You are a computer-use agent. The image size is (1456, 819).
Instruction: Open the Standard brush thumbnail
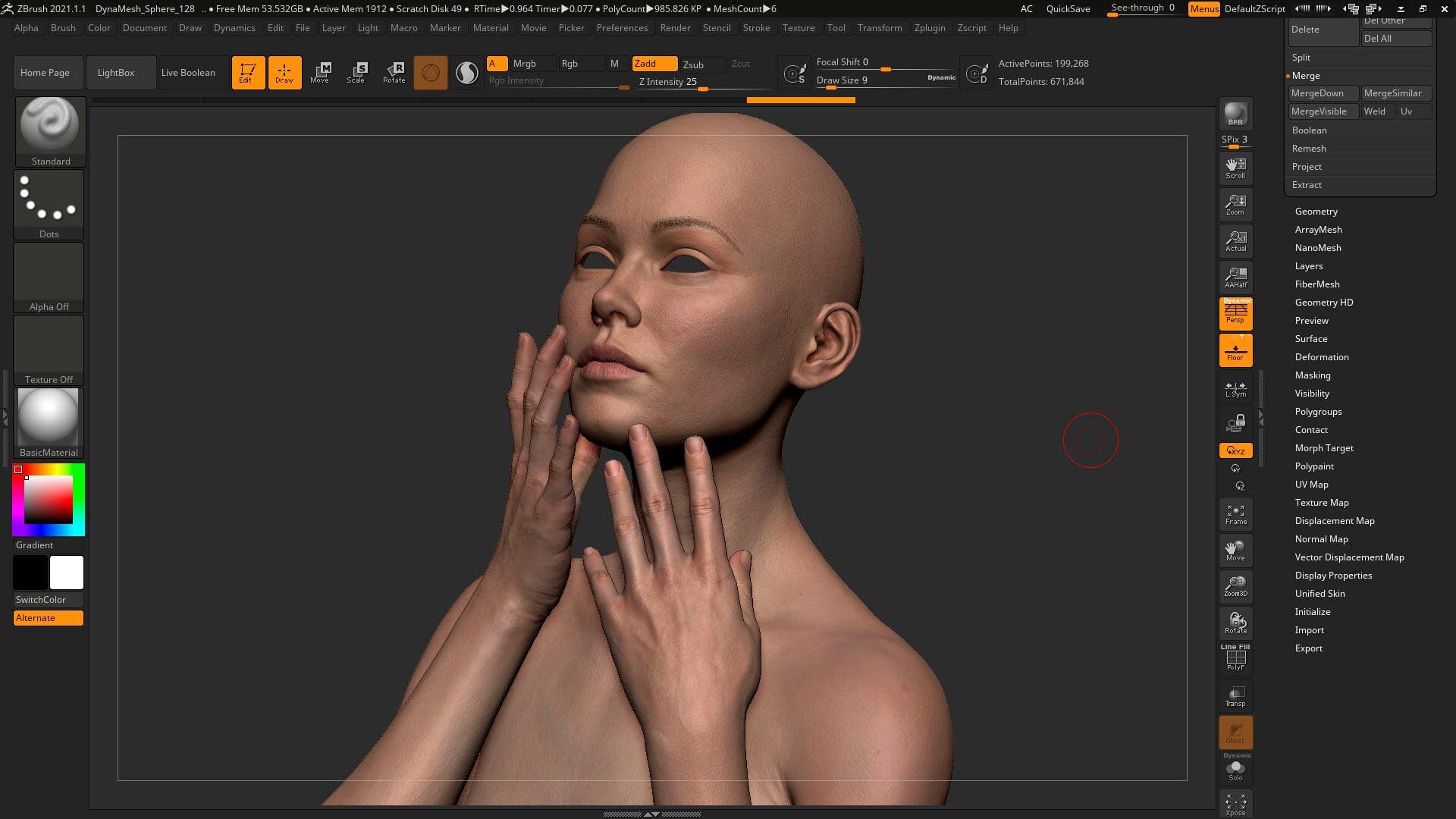(x=50, y=132)
